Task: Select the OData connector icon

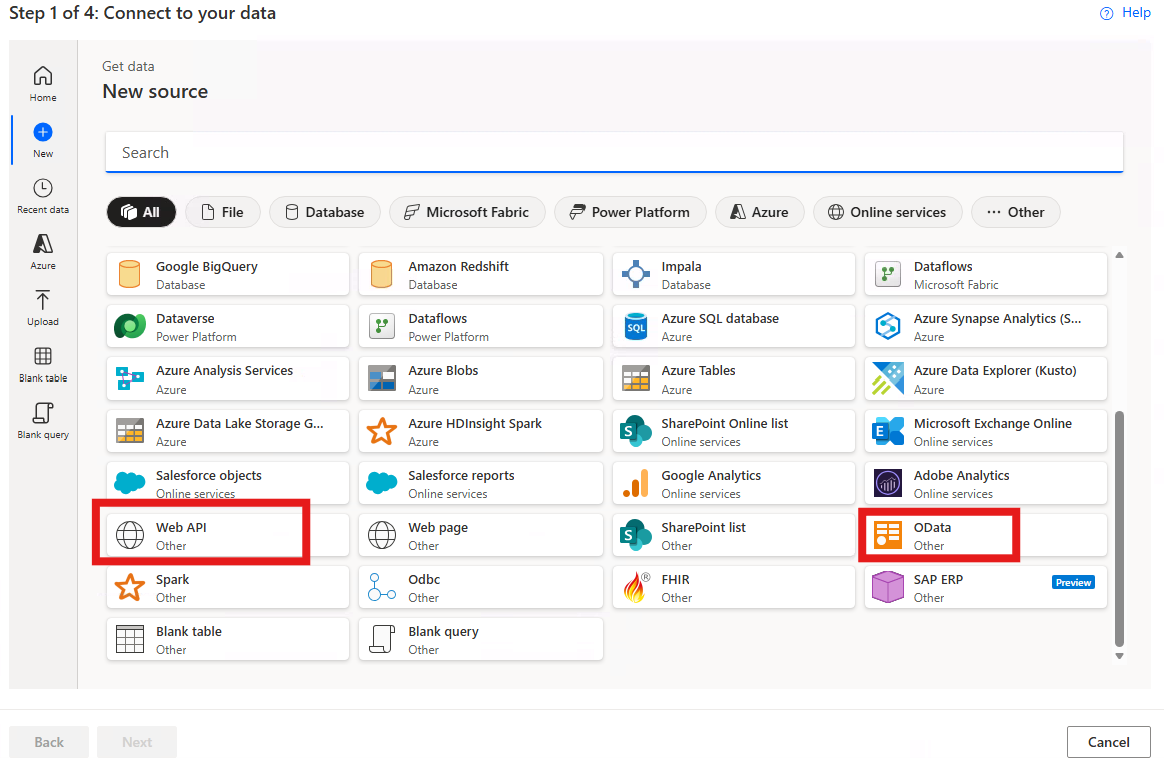Action: pyautogui.click(x=888, y=535)
